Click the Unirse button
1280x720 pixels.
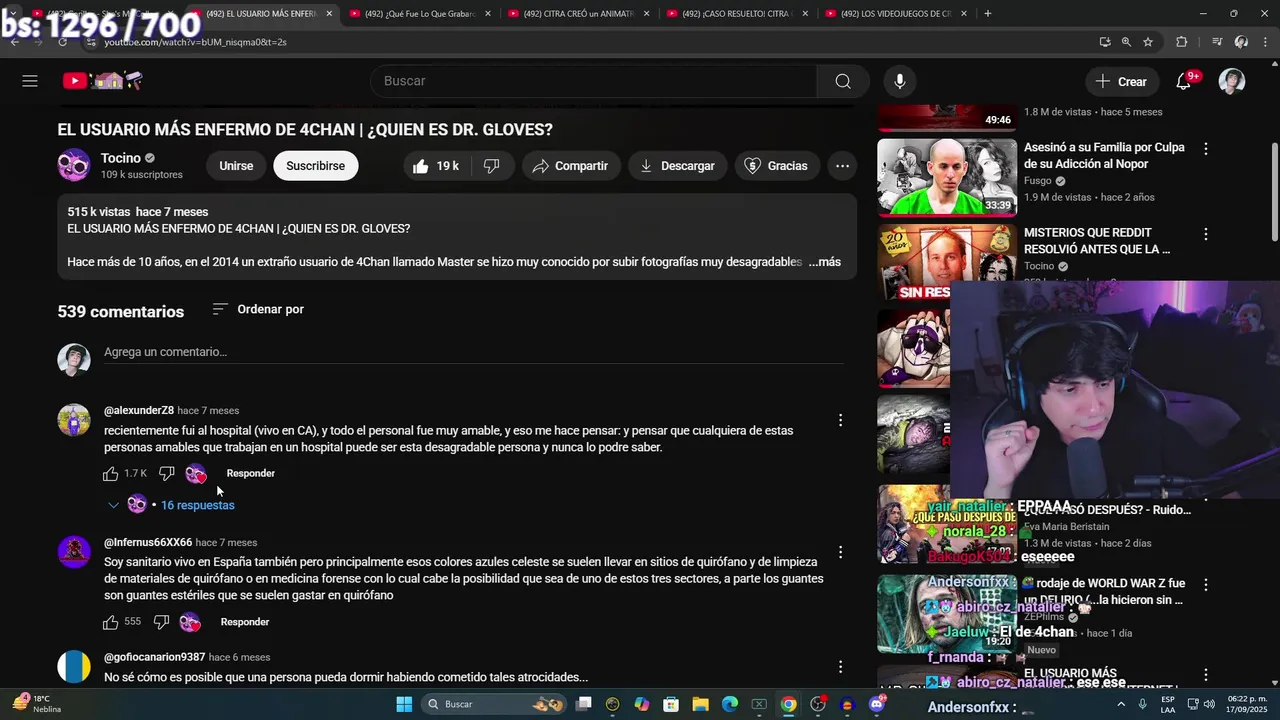236,166
